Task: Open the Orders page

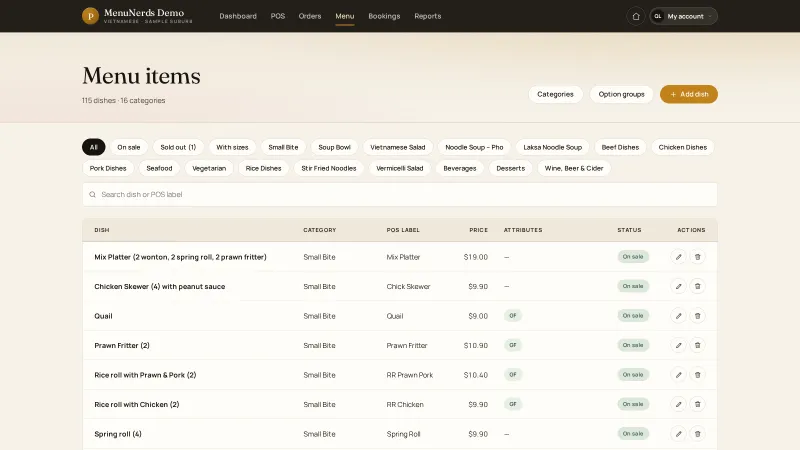Action: [310, 16]
